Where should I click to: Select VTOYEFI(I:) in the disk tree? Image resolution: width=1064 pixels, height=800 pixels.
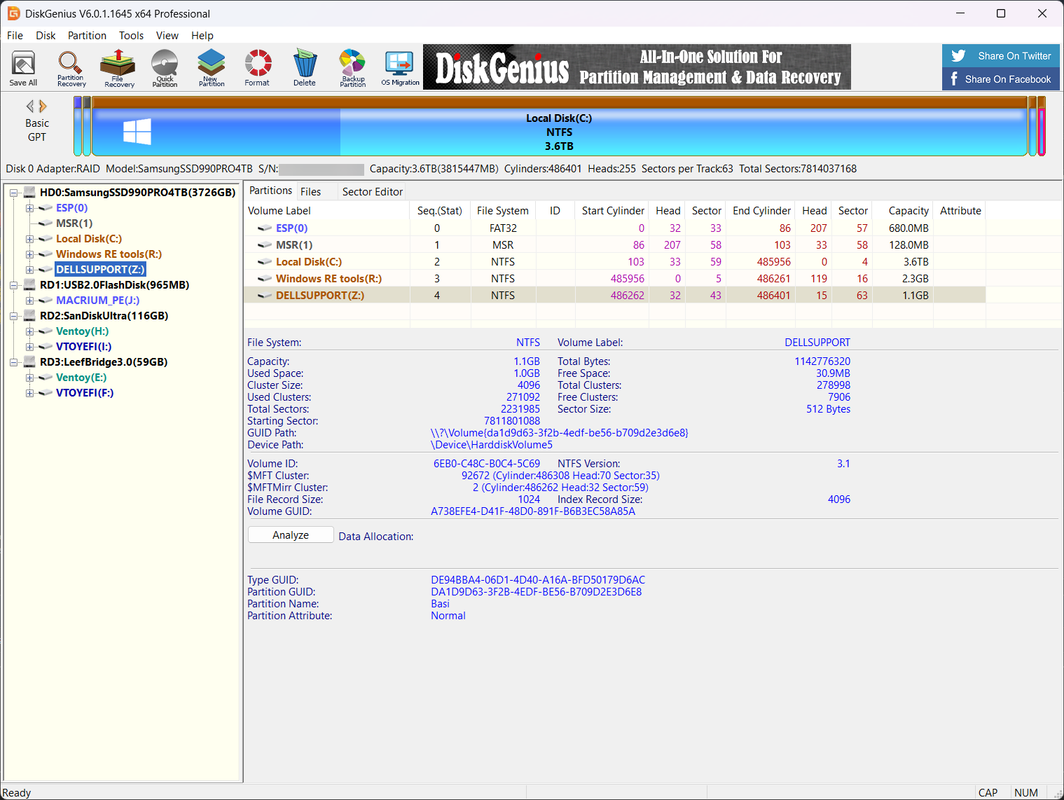(83, 347)
